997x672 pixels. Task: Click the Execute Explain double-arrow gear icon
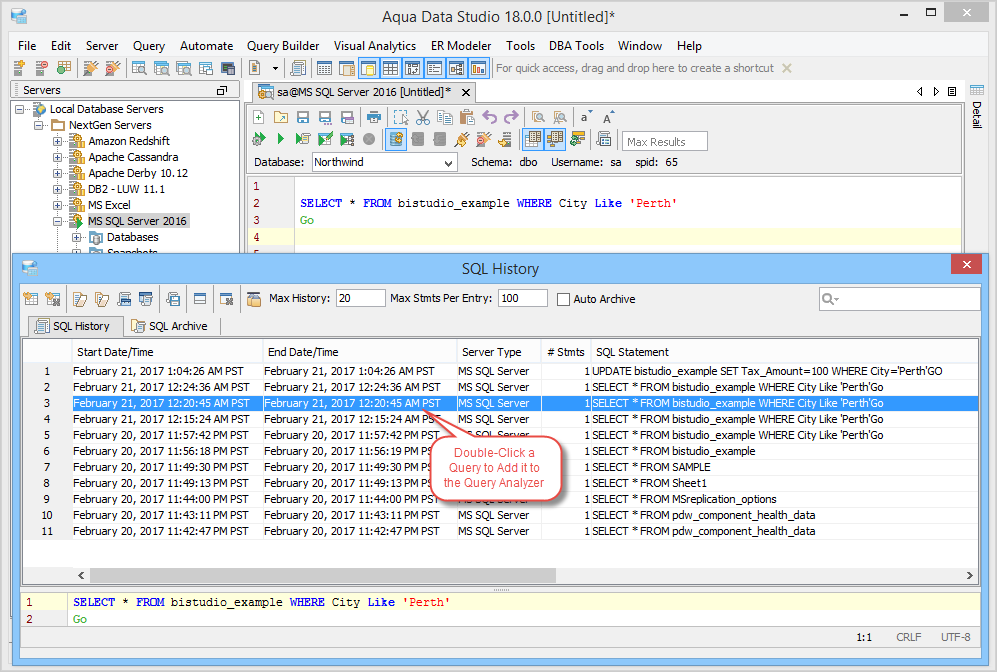tap(259, 139)
